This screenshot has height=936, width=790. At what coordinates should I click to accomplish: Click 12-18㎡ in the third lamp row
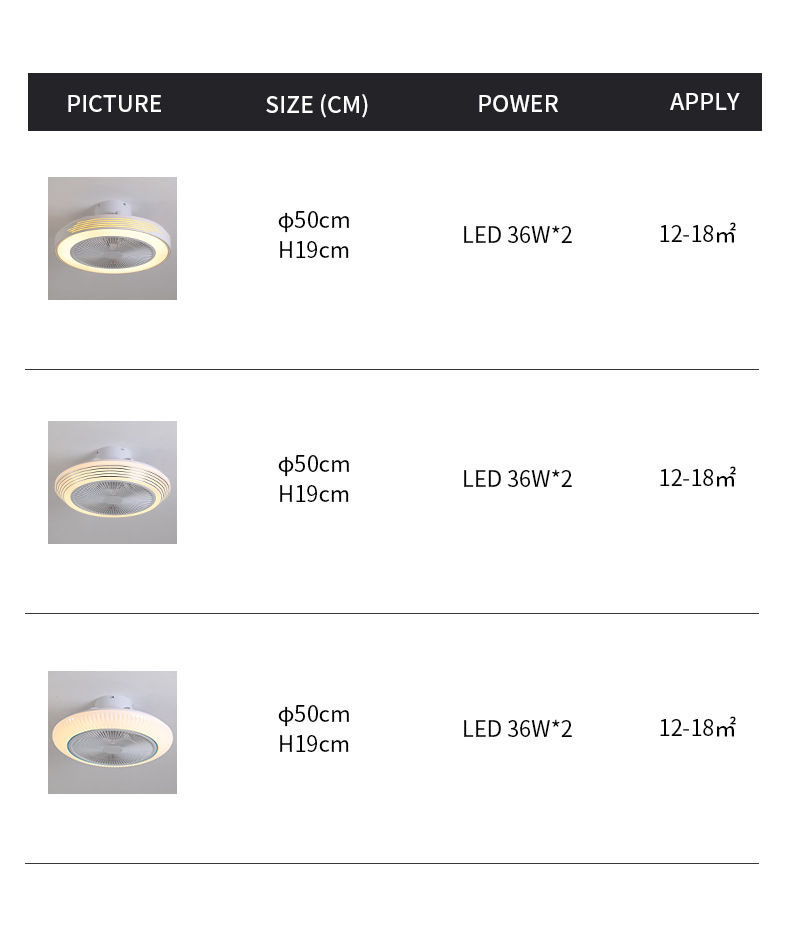point(697,727)
